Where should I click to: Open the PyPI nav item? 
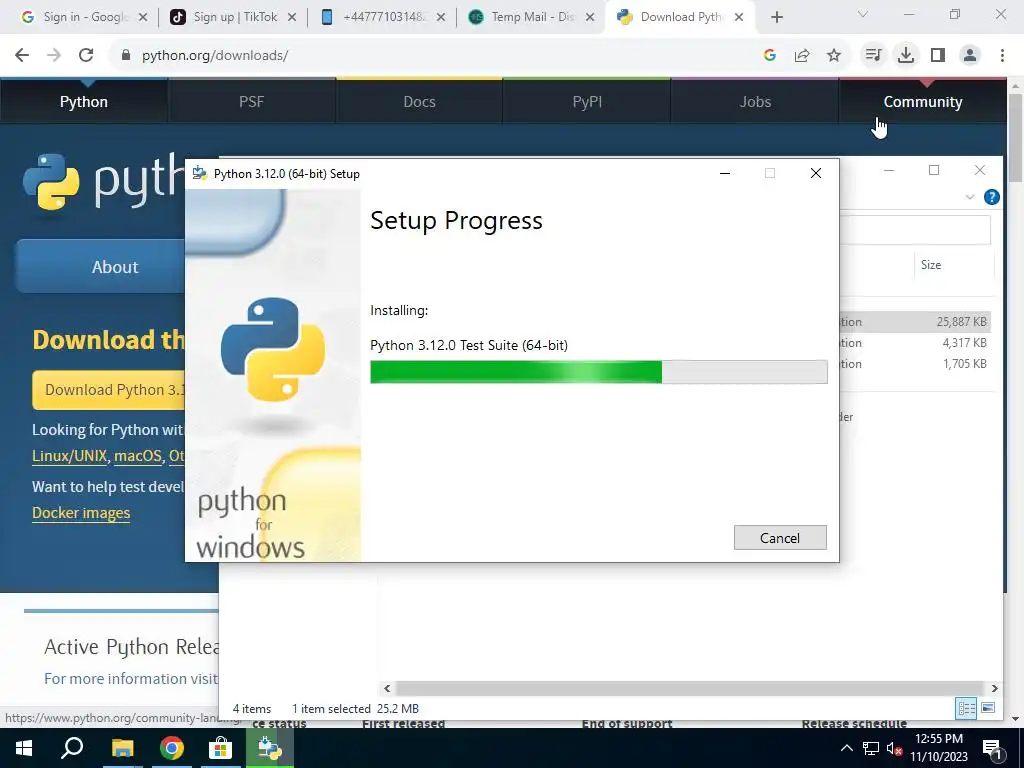click(587, 102)
